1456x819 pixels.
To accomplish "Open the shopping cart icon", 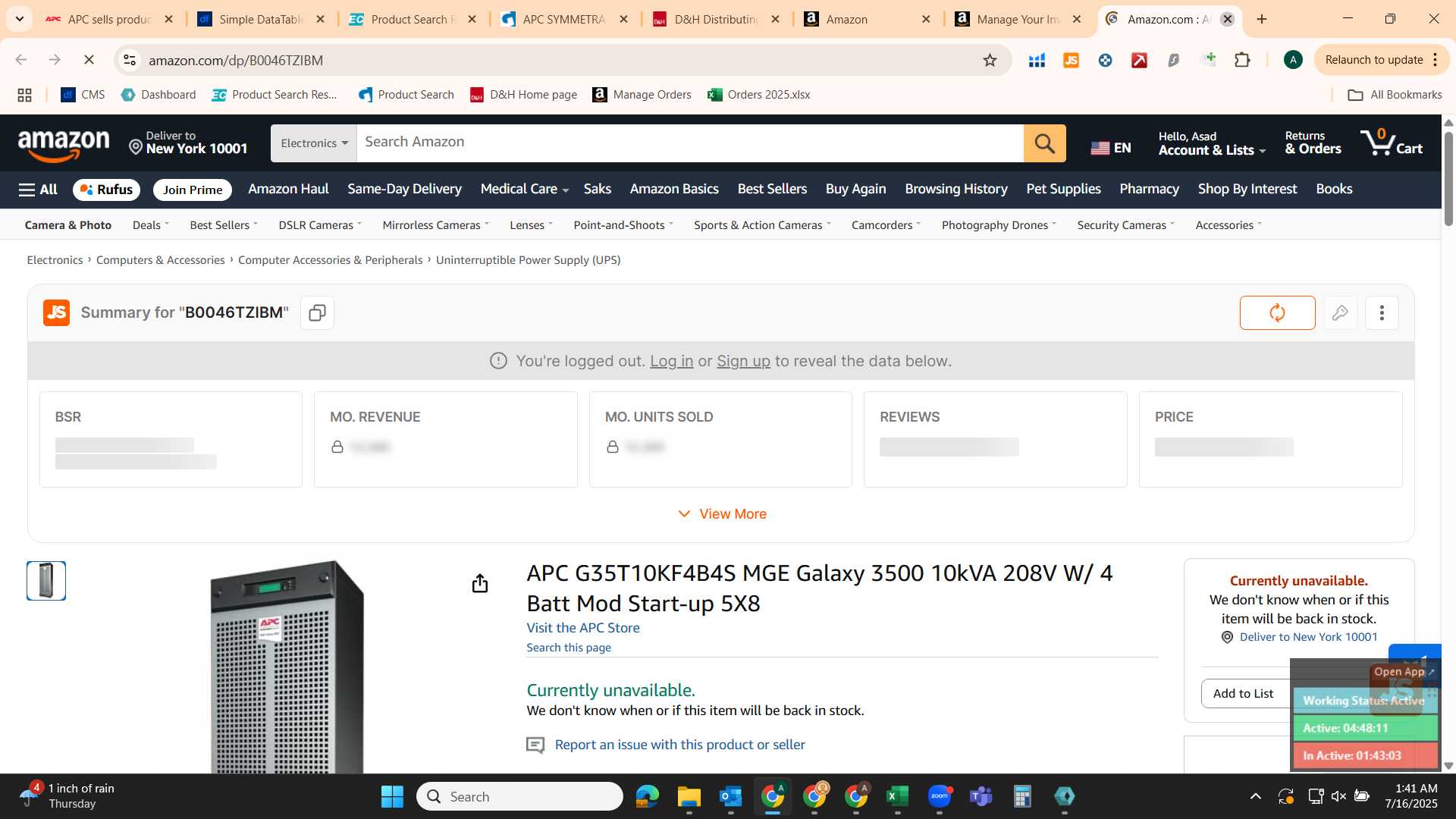I will [1392, 143].
